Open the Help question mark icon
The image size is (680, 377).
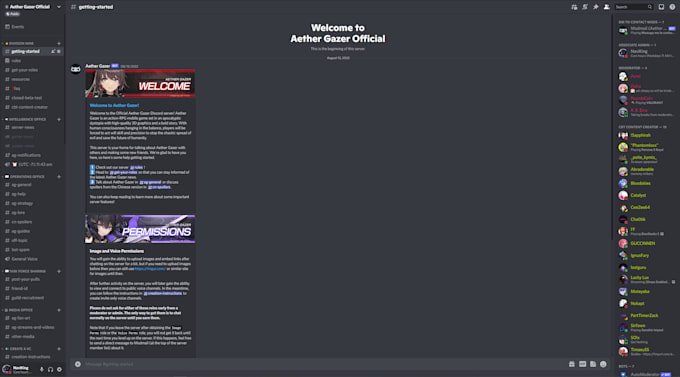[672, 7]
